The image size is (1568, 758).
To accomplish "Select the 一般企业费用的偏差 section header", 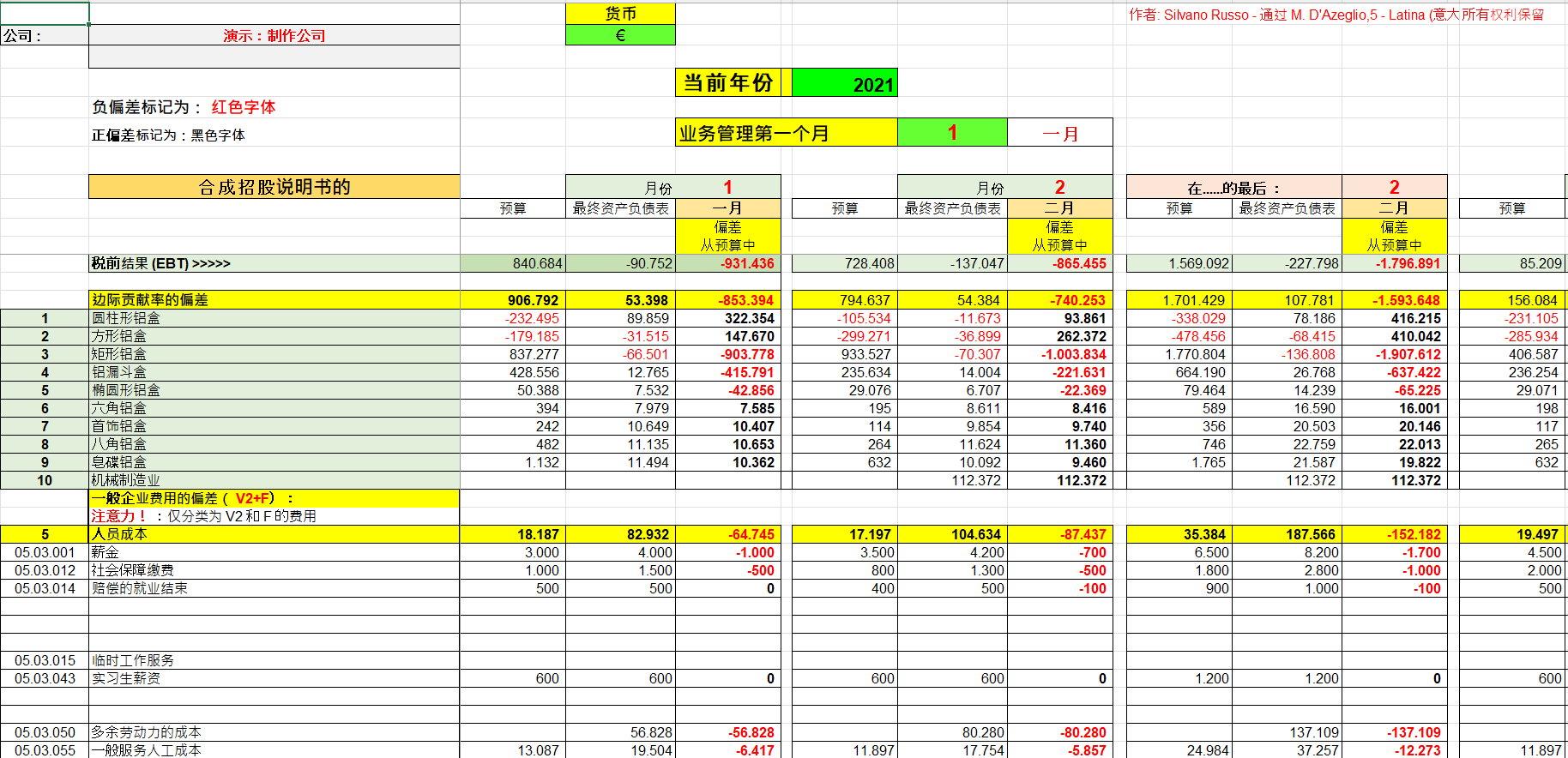I will tap(274, 497).
